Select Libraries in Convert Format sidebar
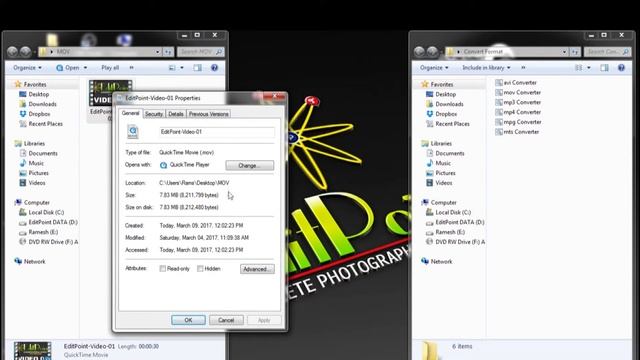The width and height of the screenshot is (640, 360). click(x=437, y=144)
